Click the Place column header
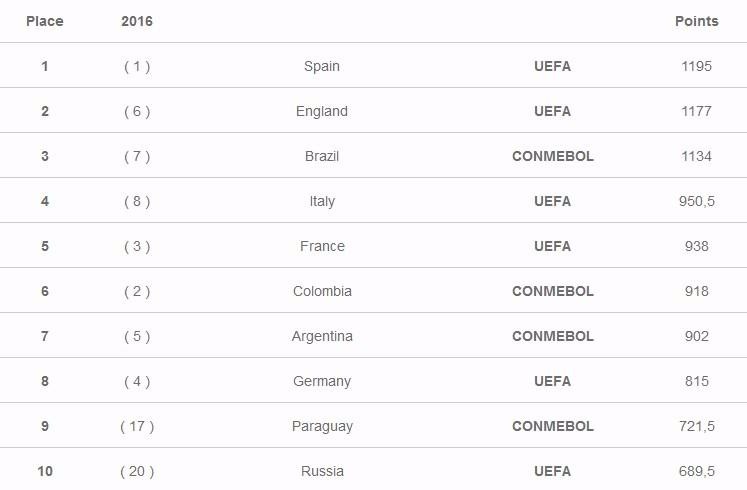The width and height of the screenshot is (747, 490). (x=44, y=21)
